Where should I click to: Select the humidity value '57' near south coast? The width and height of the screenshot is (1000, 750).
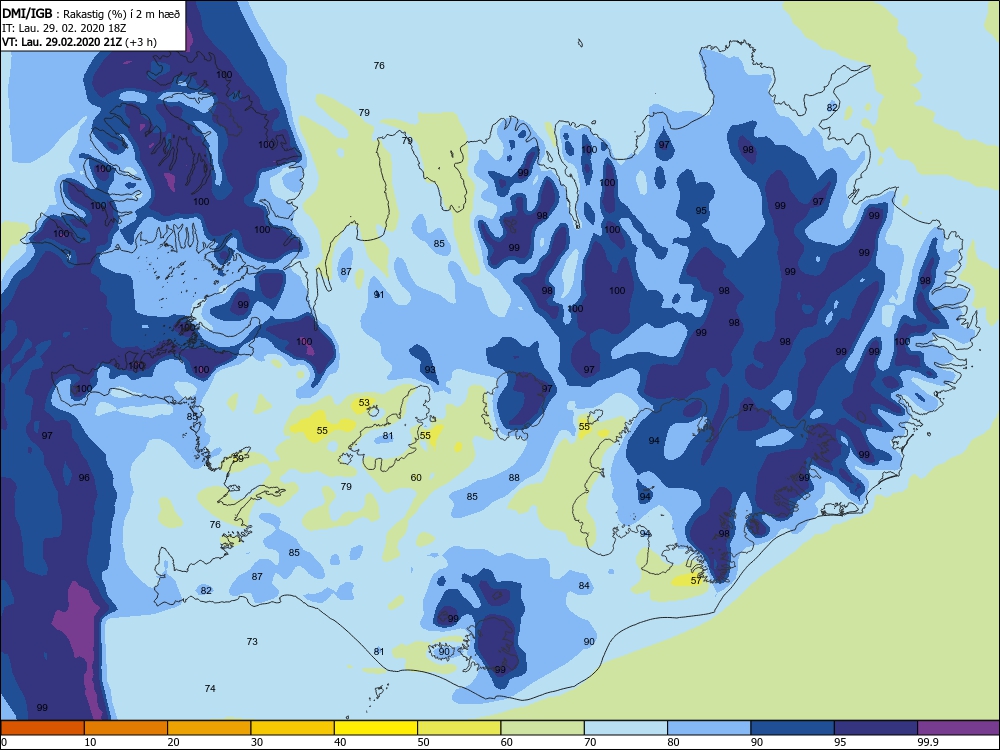pos(696,580)
